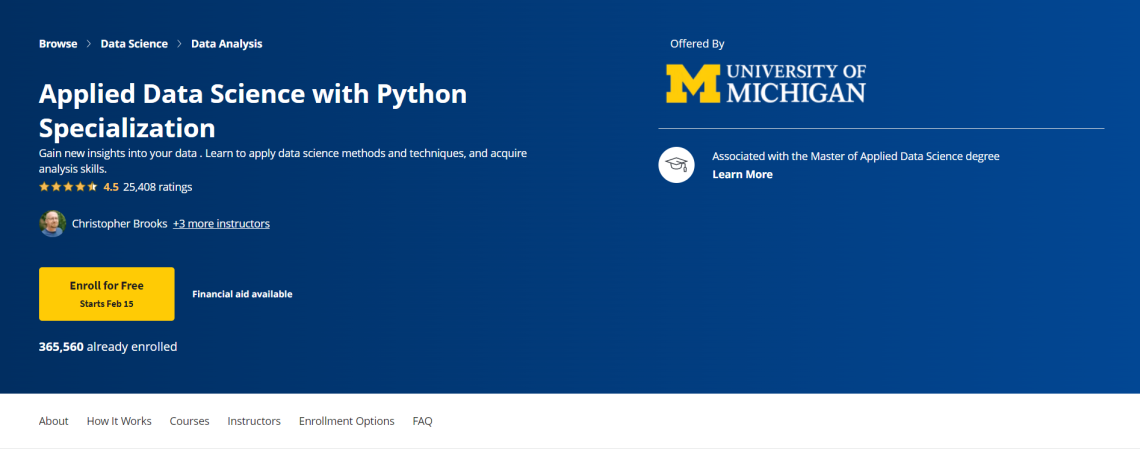Jump to the About section tab
Image resolution: width=1140 pixels, height=449 pixels.
54,421
